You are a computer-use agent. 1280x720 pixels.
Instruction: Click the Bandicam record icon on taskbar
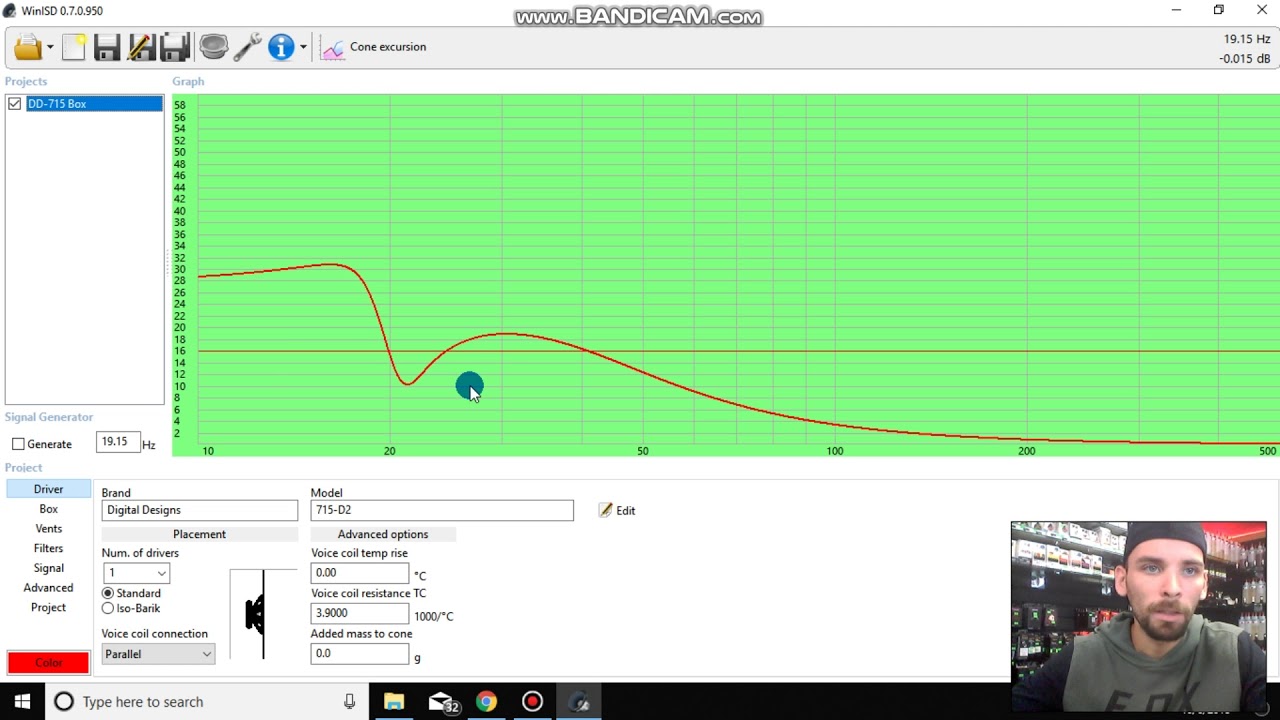(532, 702)
